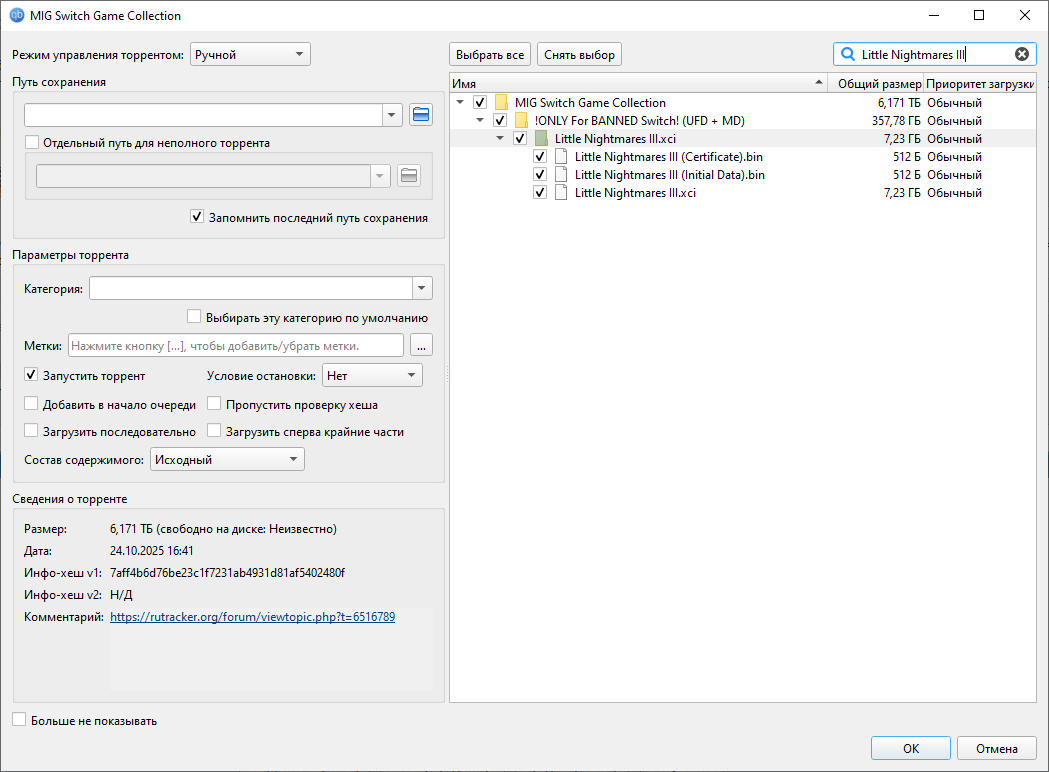
Task: Open tags editor with the [...] button
Action: click(421, 346)
